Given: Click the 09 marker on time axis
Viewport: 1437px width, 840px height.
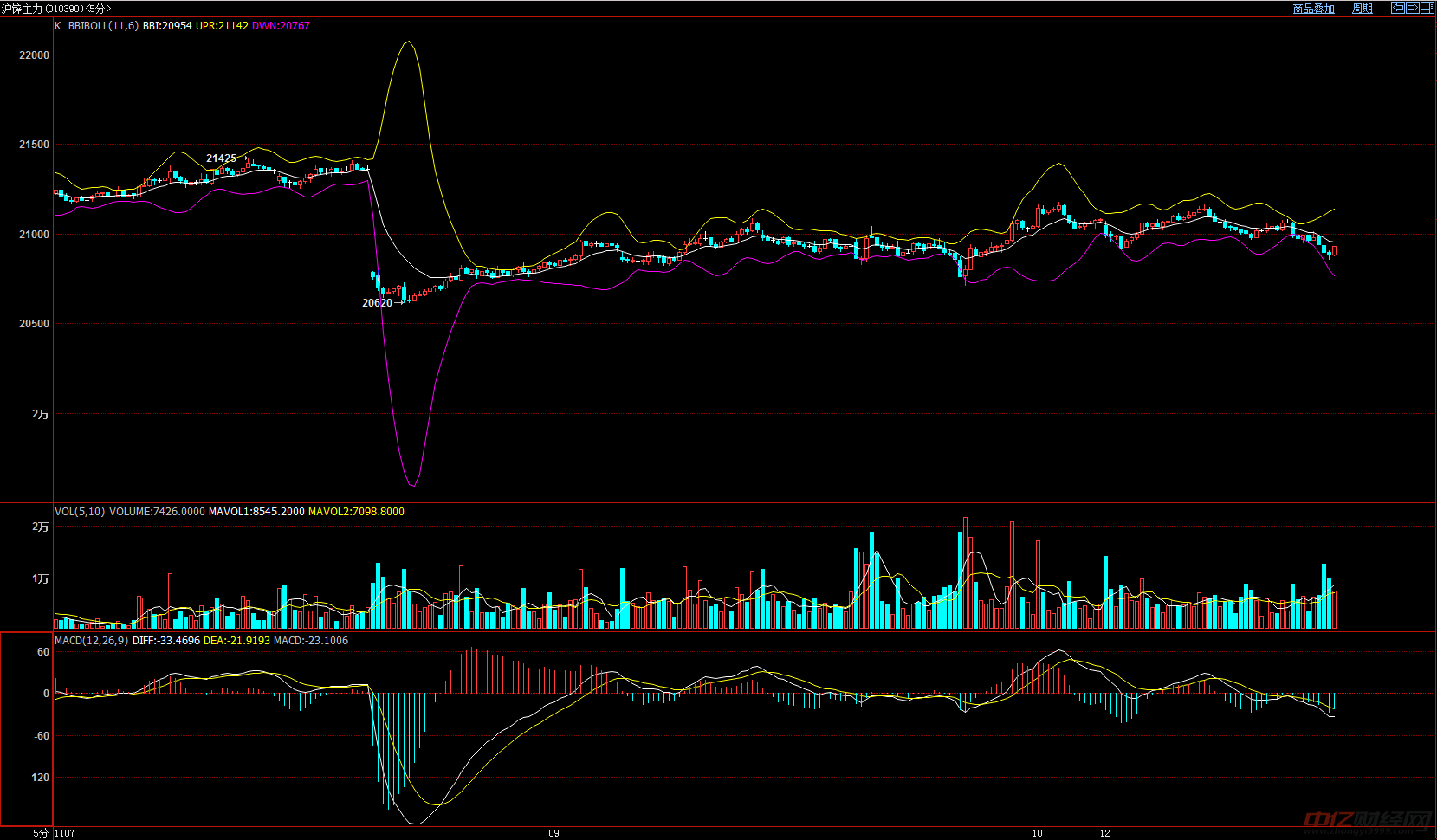Looking at the screenshot, I should tap(553, 833).
